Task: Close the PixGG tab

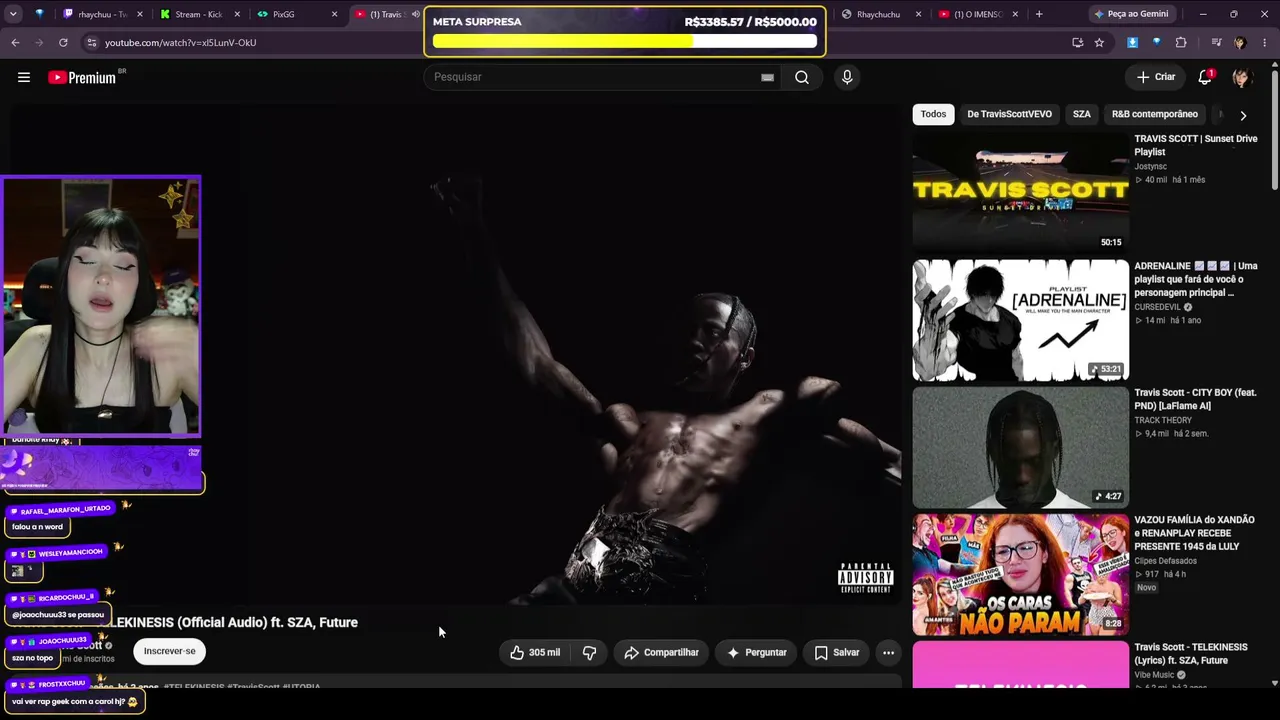Action: [334, 14]
